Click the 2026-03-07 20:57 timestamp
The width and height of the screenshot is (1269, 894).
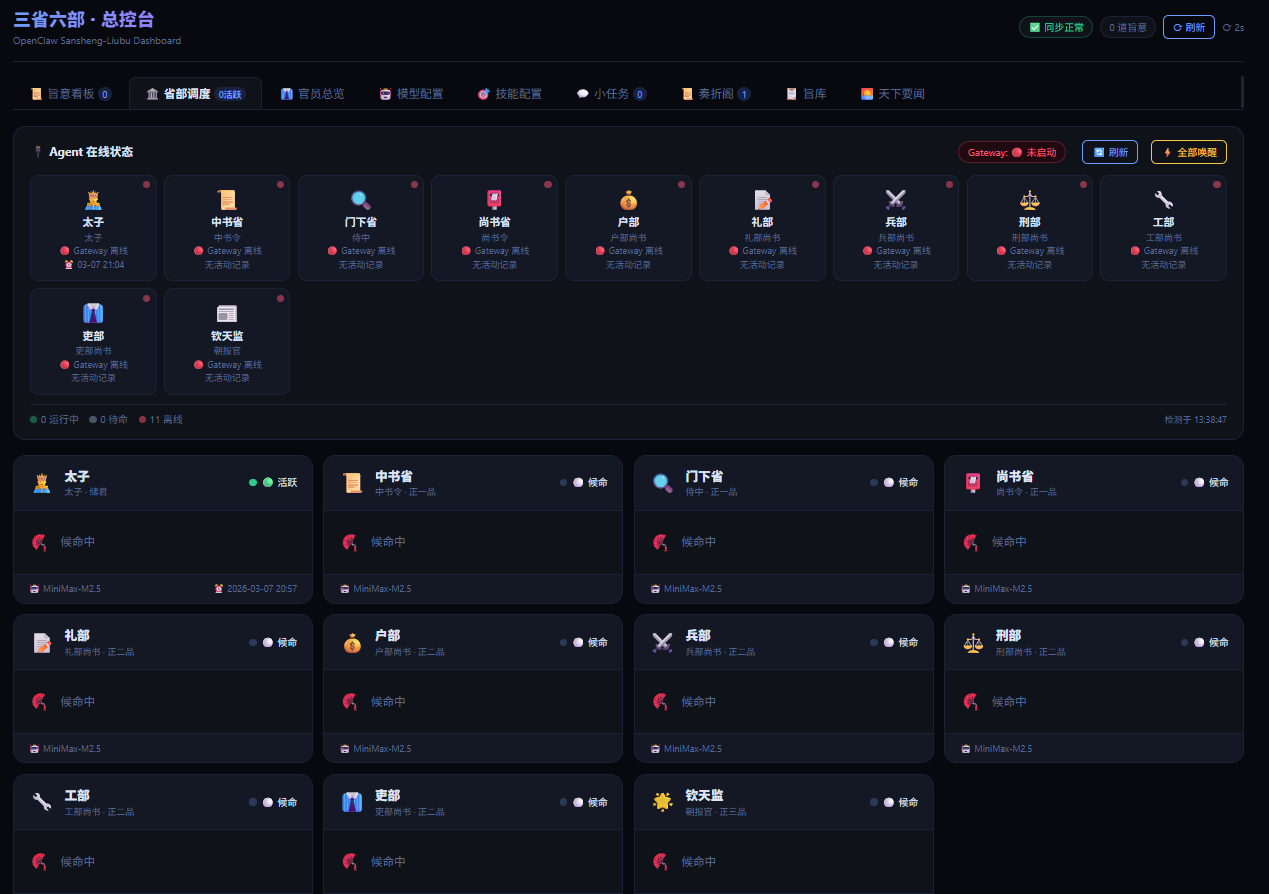coord(261,589)
